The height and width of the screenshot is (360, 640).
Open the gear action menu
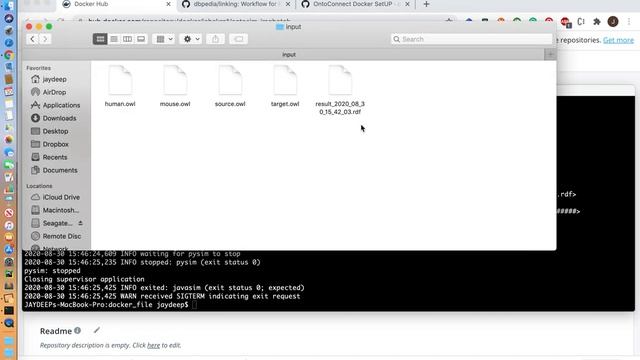tap(191, 39)
